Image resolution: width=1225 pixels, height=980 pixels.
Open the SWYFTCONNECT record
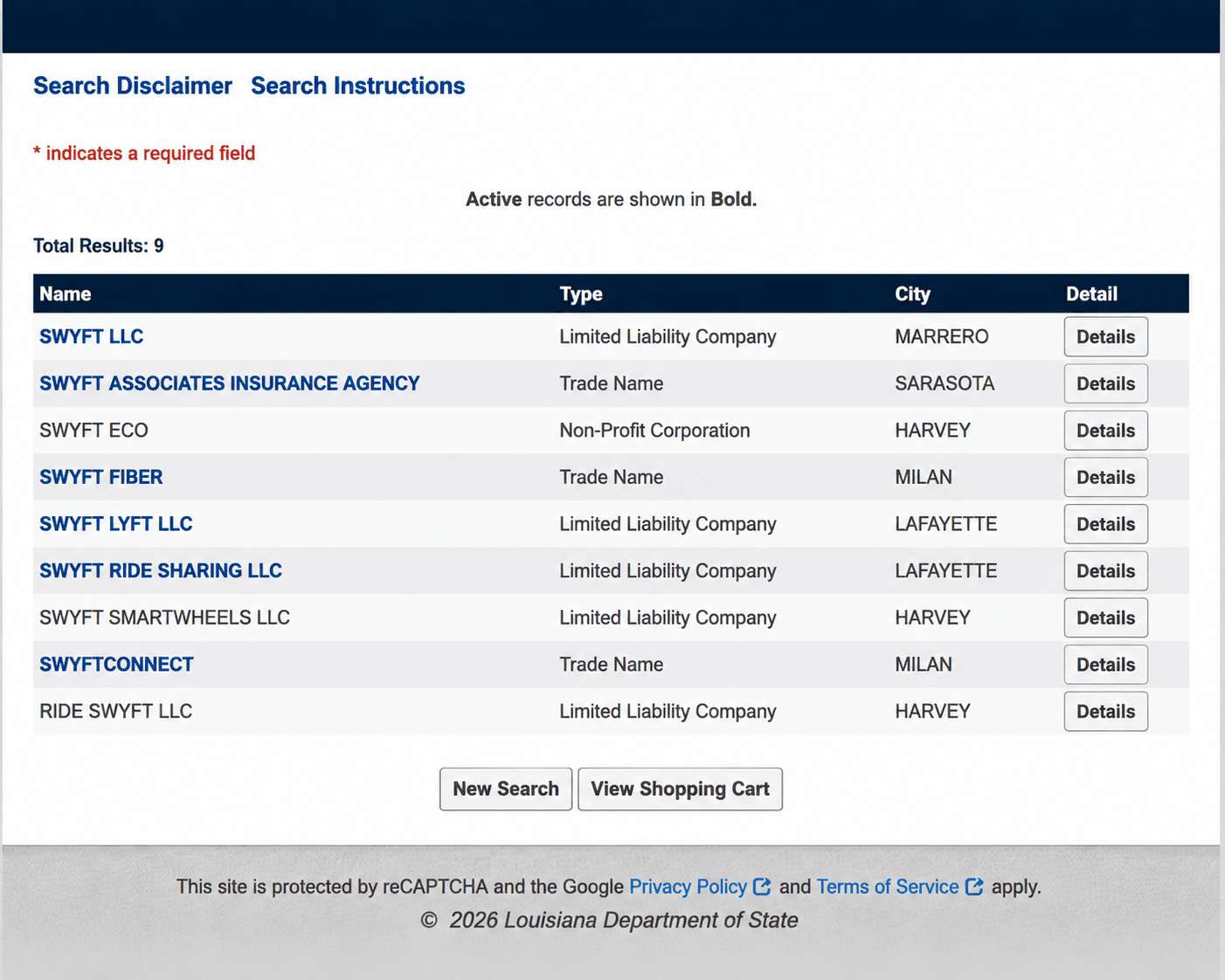click(116, 664)
